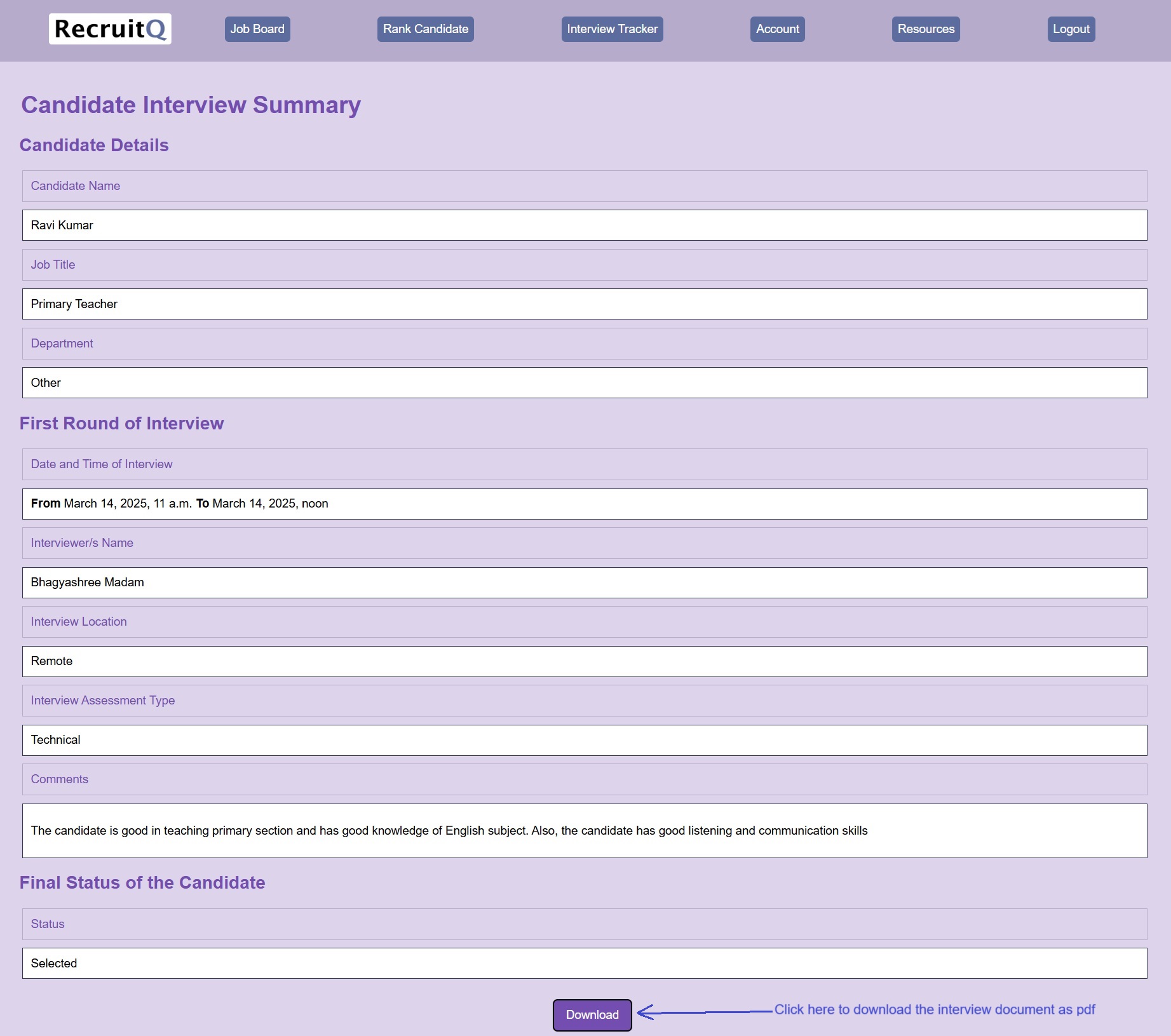1171x1036 pixels.
Task: Select the comments text about candidate skills
Action: pyautogui.click(x=585, y=830)
